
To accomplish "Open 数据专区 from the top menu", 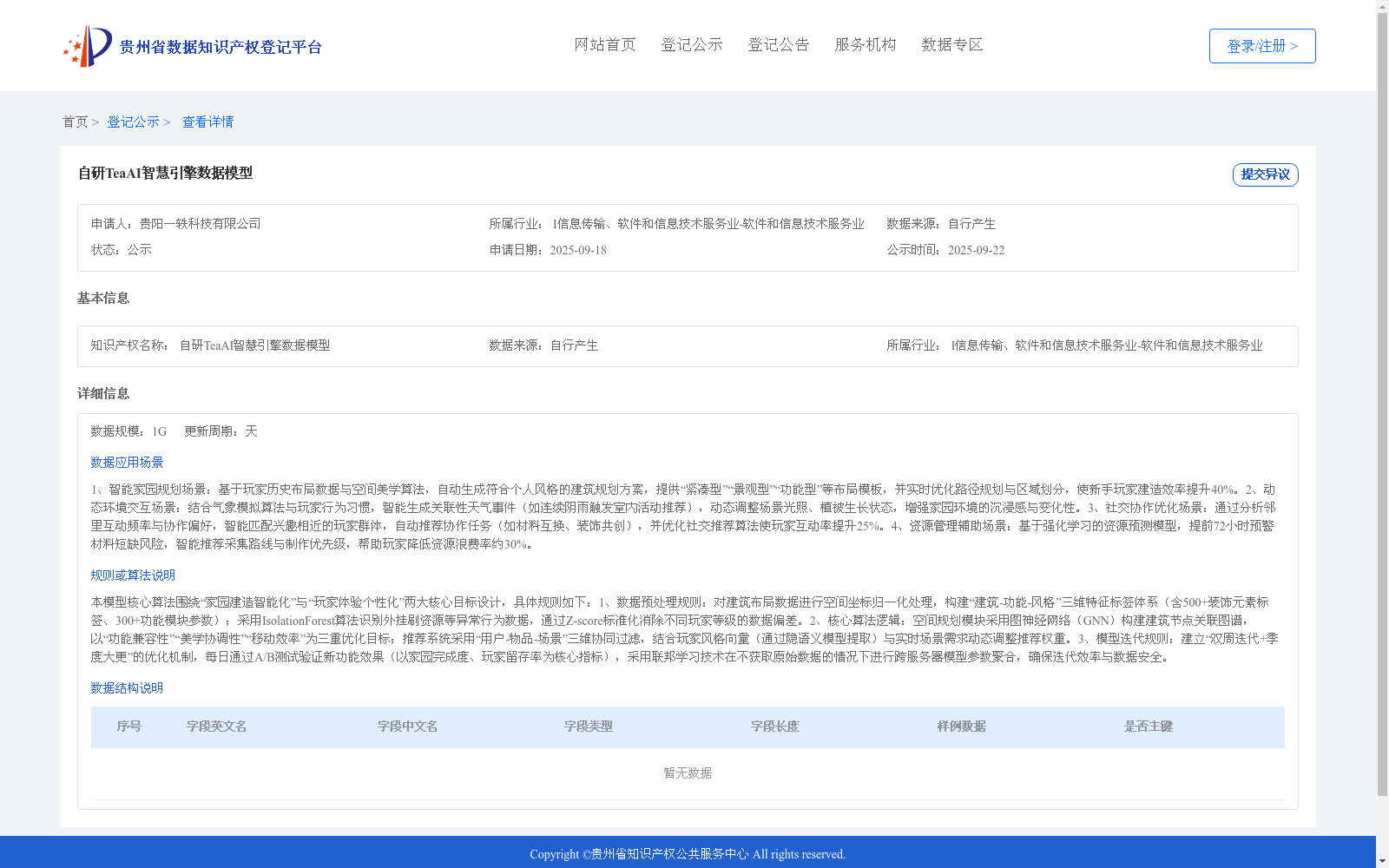I will [x=952, y=45].
